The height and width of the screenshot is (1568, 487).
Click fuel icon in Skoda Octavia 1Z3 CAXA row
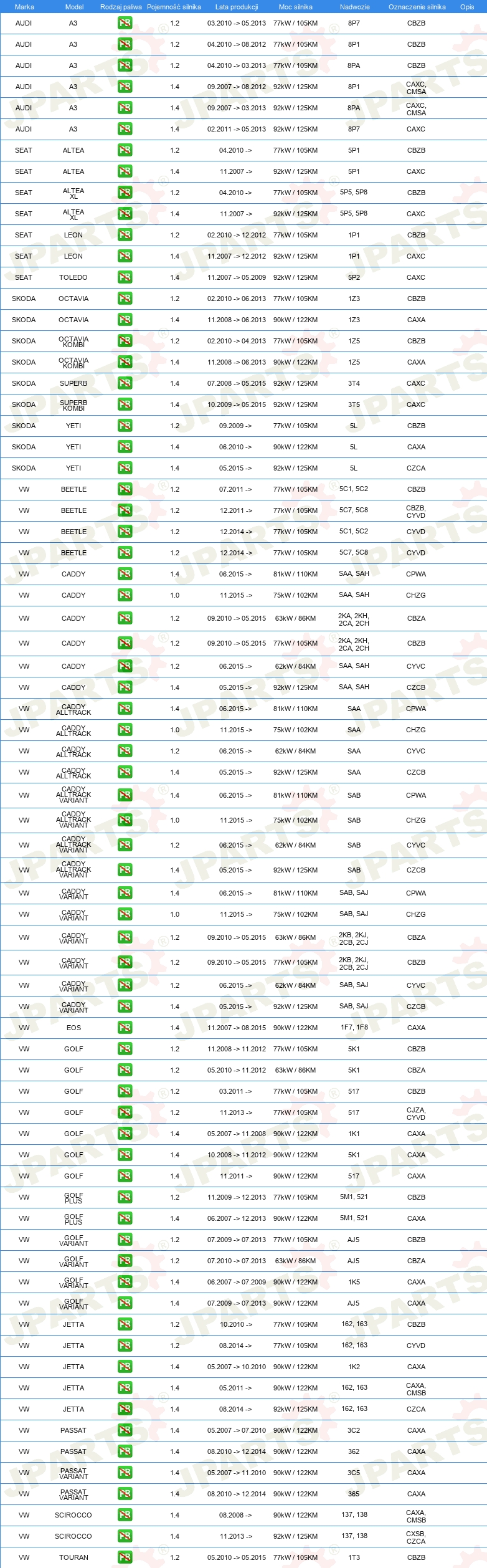click(125, 320)
